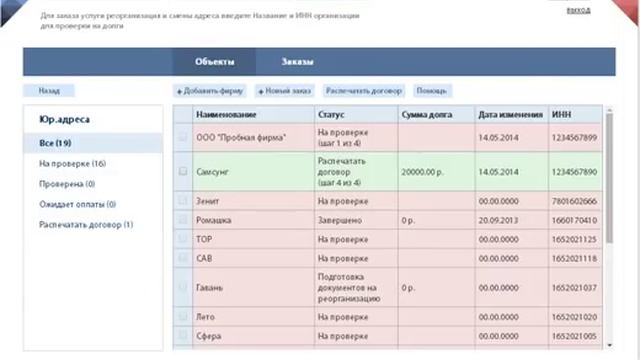This screenshot has height=360, width=640.
Task: Open the Заказы tab
Action: 298,62
